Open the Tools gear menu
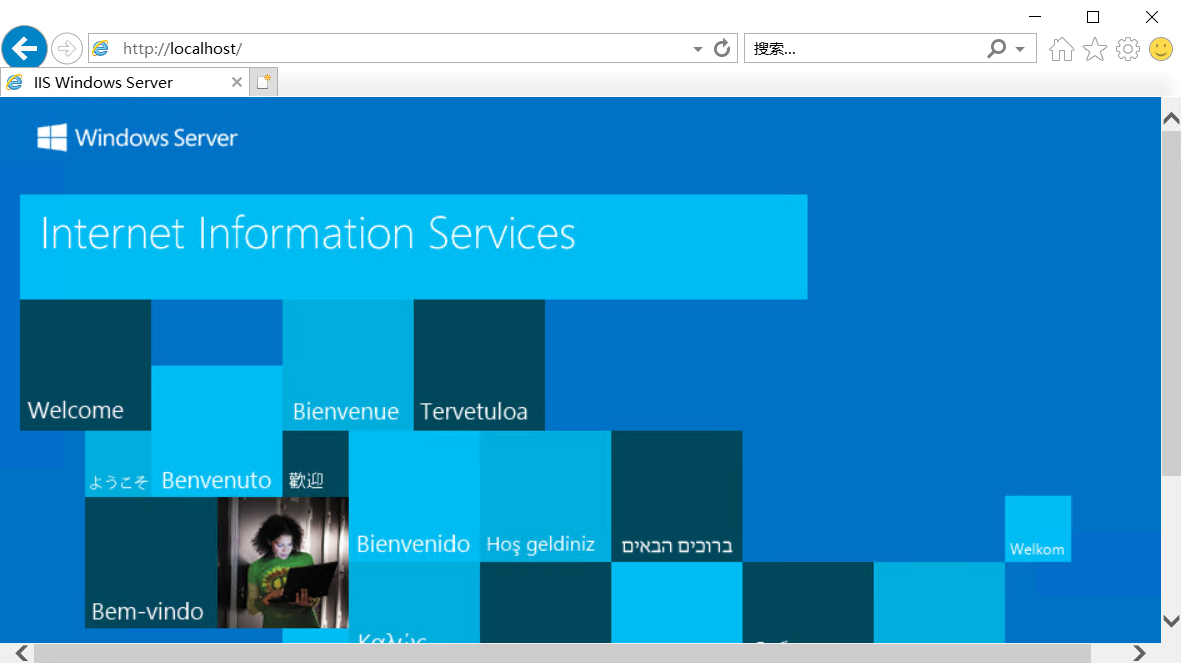Screen dimensions: 1181x663 pos(1128,49)
